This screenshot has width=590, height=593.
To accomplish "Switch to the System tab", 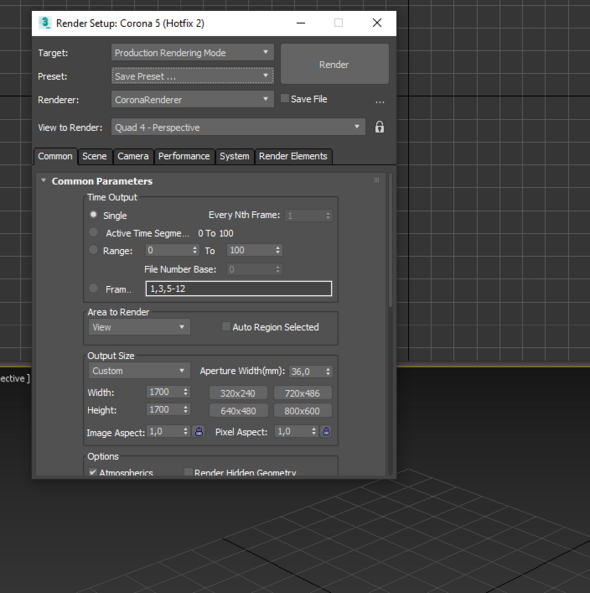I will (x=234, y=156).
